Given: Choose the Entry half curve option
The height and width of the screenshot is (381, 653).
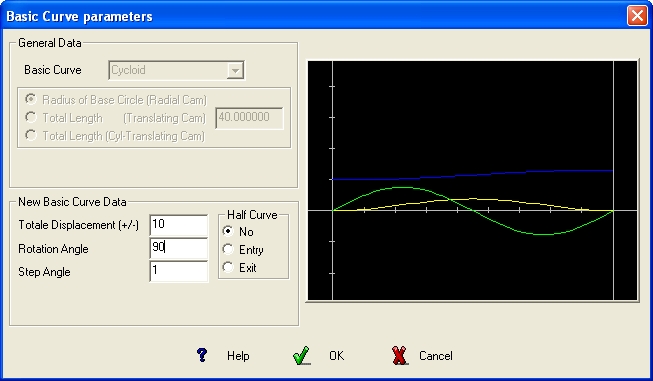Looking at the screenshot, I should click(228, 249).
